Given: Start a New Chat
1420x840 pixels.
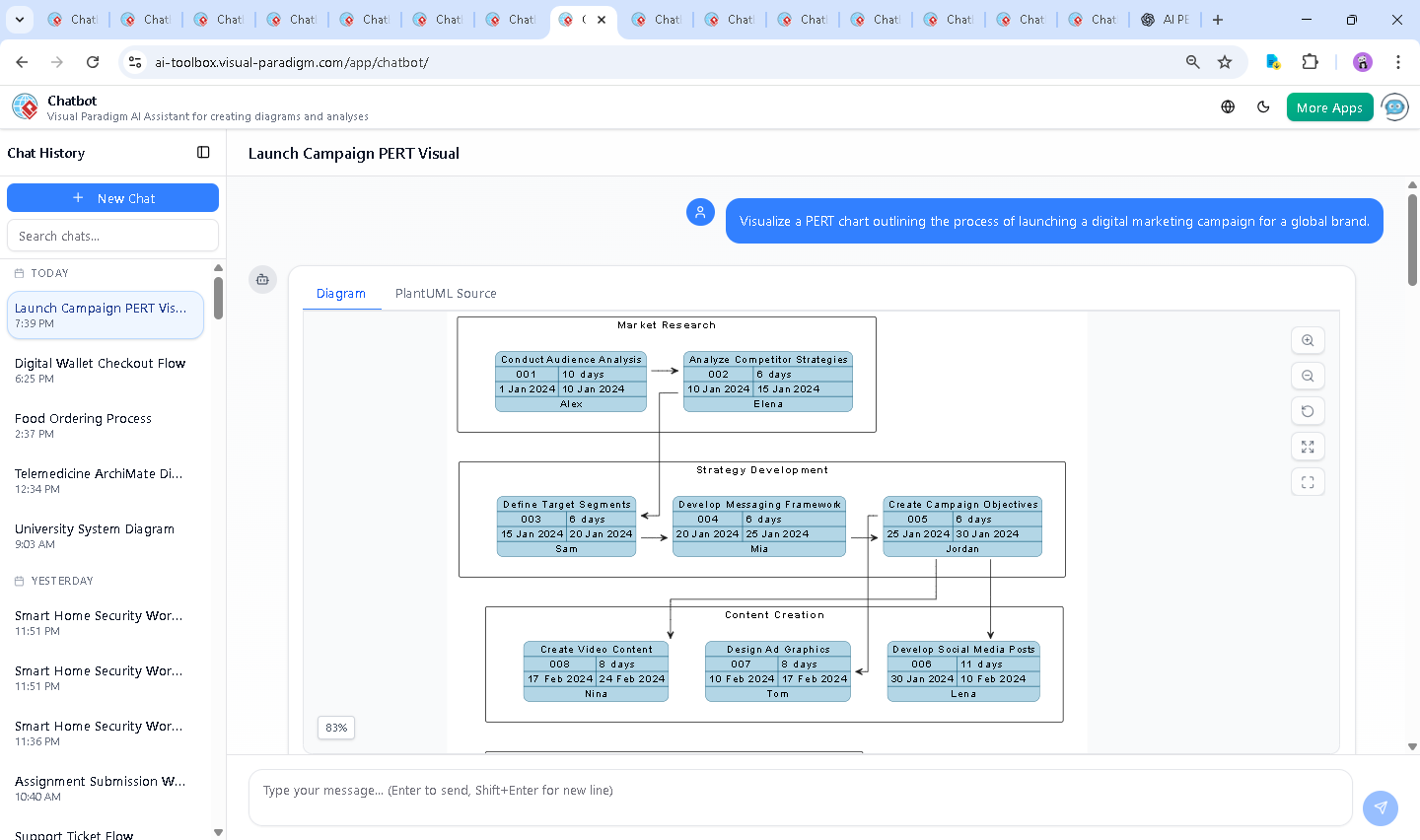Looking at the screenshot, I should click(112, 198).
